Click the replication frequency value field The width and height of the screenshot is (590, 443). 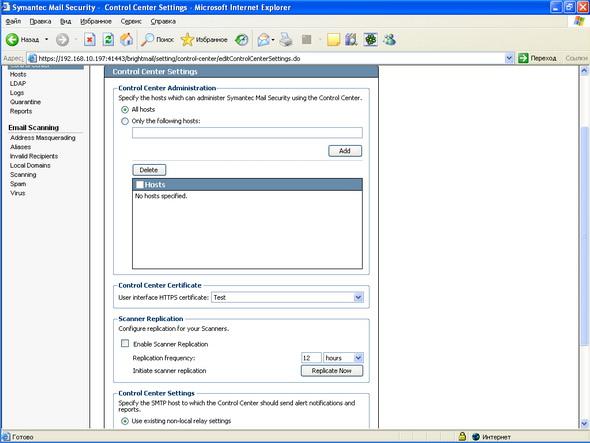[311, 358]
